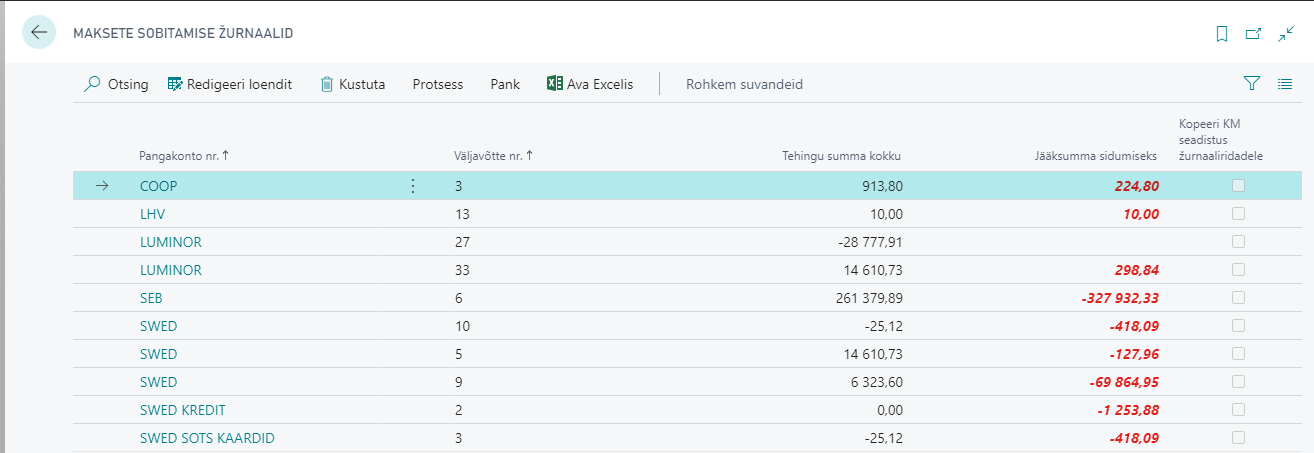Enable the checkbox in LHV row
Image resolution: width=1314 pixels, height=453 pixels.
[1239, 214]
